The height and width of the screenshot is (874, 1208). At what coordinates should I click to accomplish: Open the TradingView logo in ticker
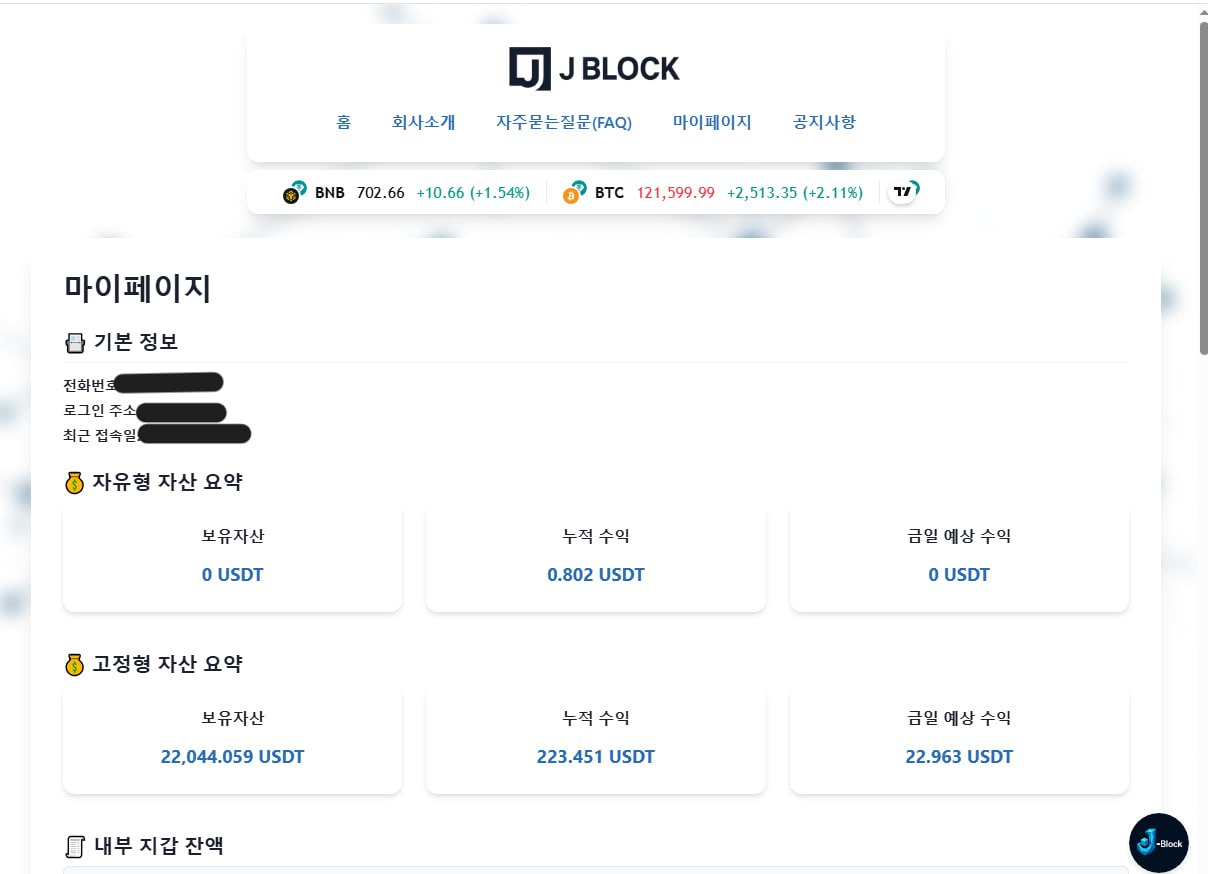click(x=904, y=191)
